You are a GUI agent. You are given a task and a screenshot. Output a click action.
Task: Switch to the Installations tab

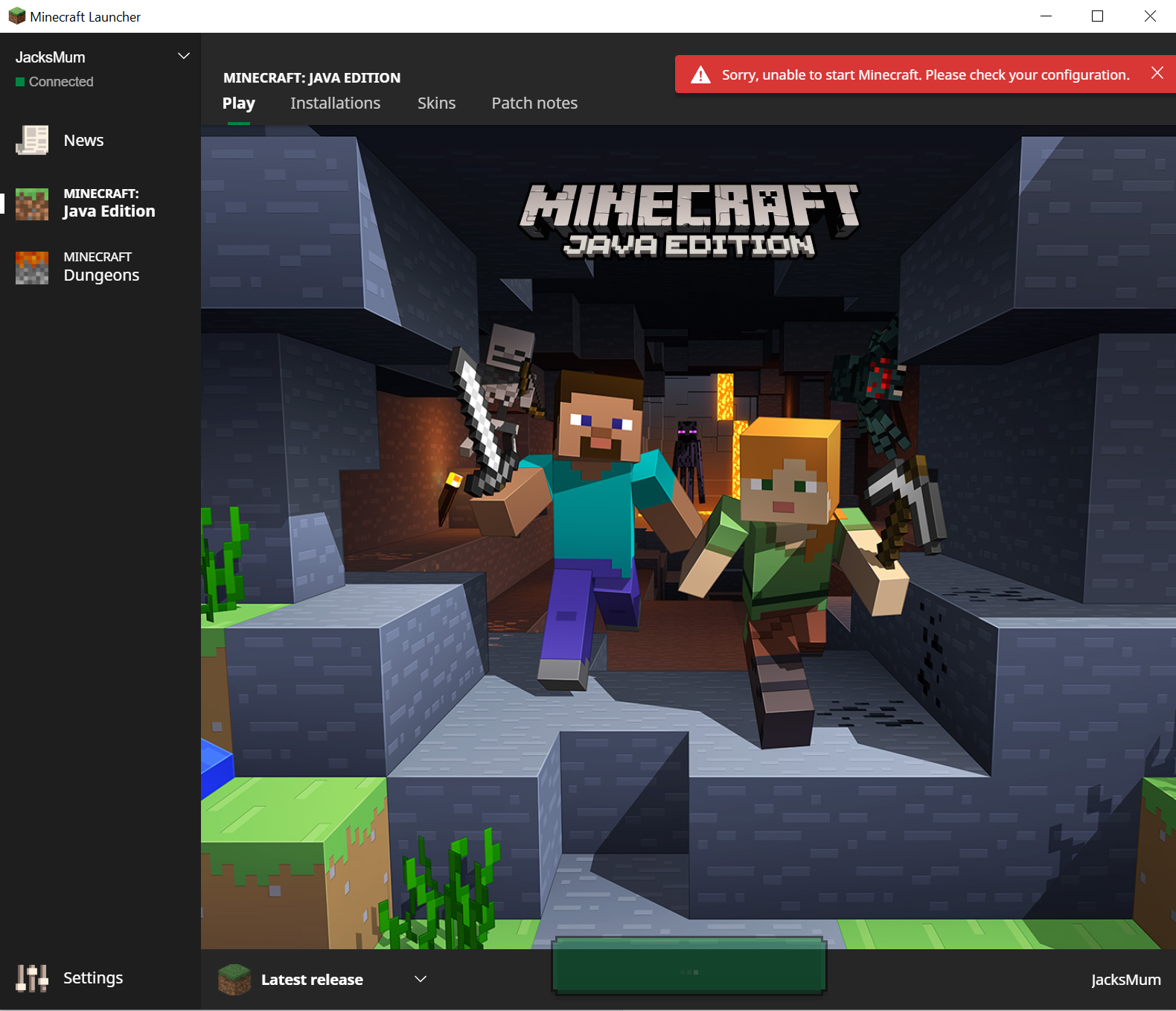point(335,103)
